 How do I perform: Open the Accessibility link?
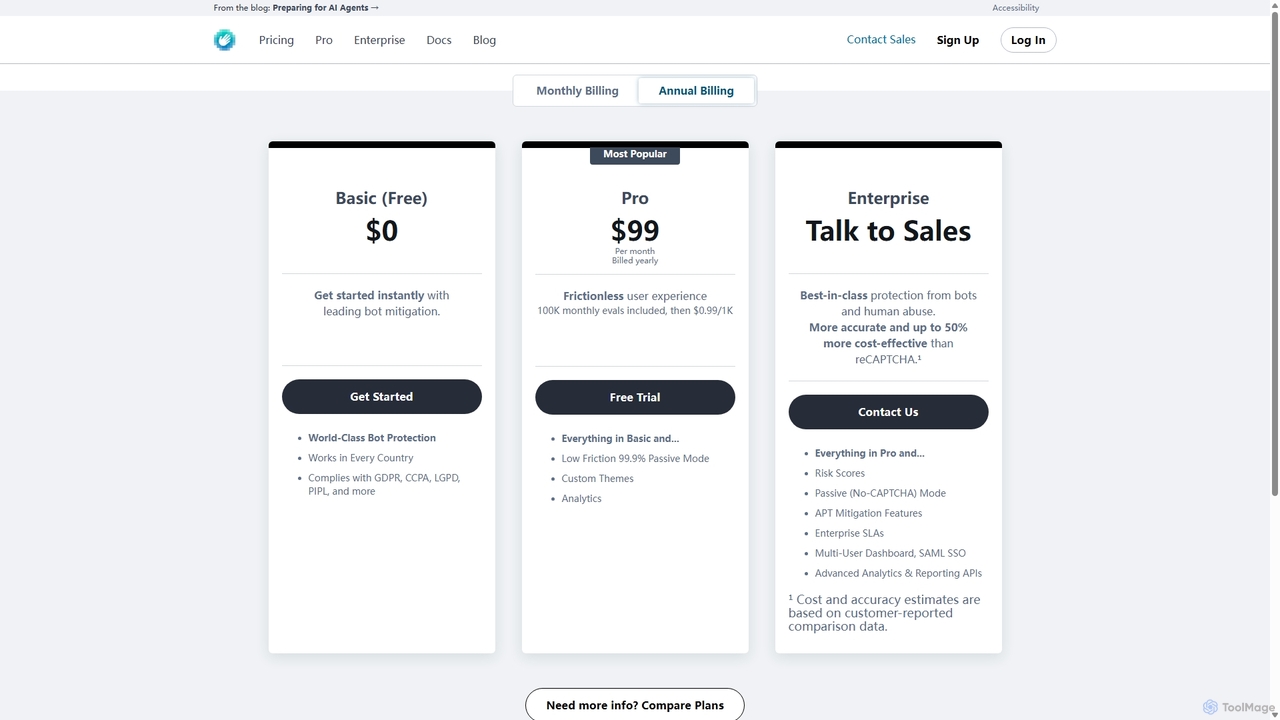1015,8
